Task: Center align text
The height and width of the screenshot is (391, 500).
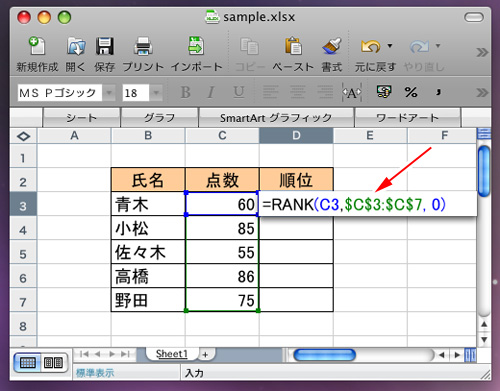Action: pyautogui.click(x=297, y=92)
